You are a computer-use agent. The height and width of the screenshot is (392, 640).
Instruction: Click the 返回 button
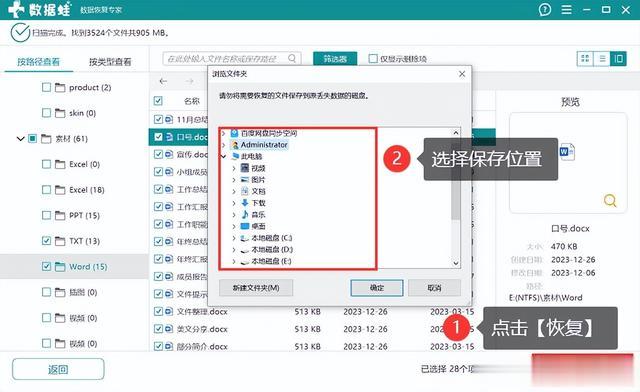pyautogui.click(x=58, y=369)
